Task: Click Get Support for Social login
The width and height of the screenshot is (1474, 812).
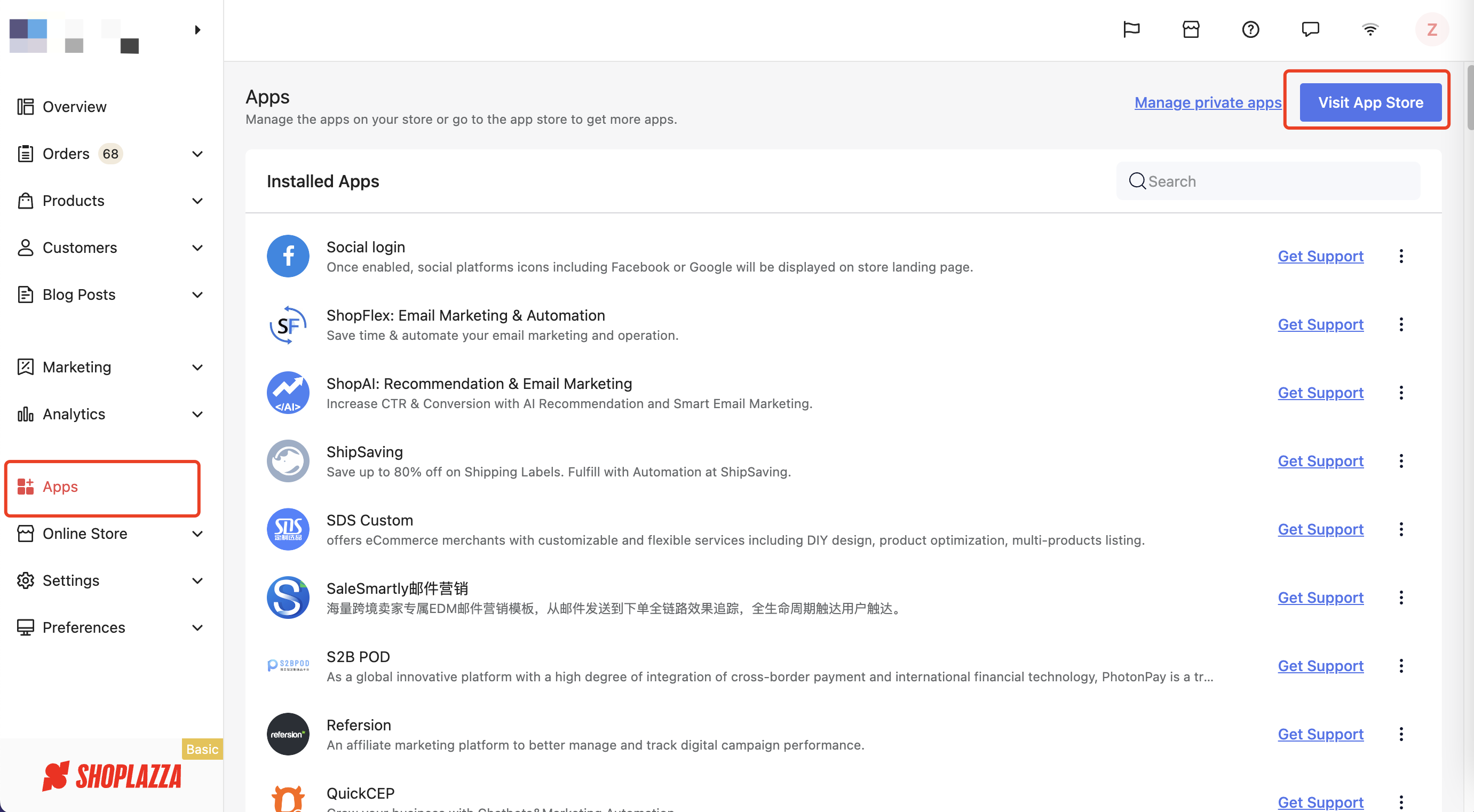Action: tap(1321, 256)
